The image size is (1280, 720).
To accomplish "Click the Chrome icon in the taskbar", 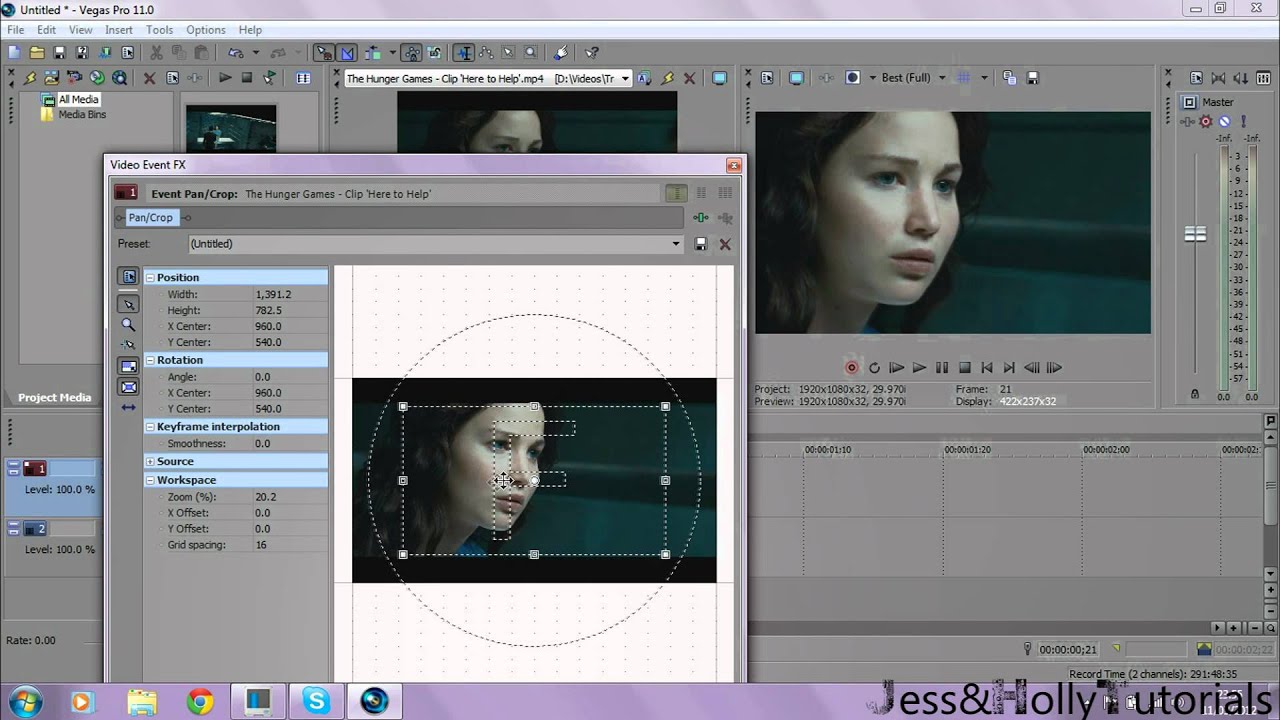I will pos(200,701).
